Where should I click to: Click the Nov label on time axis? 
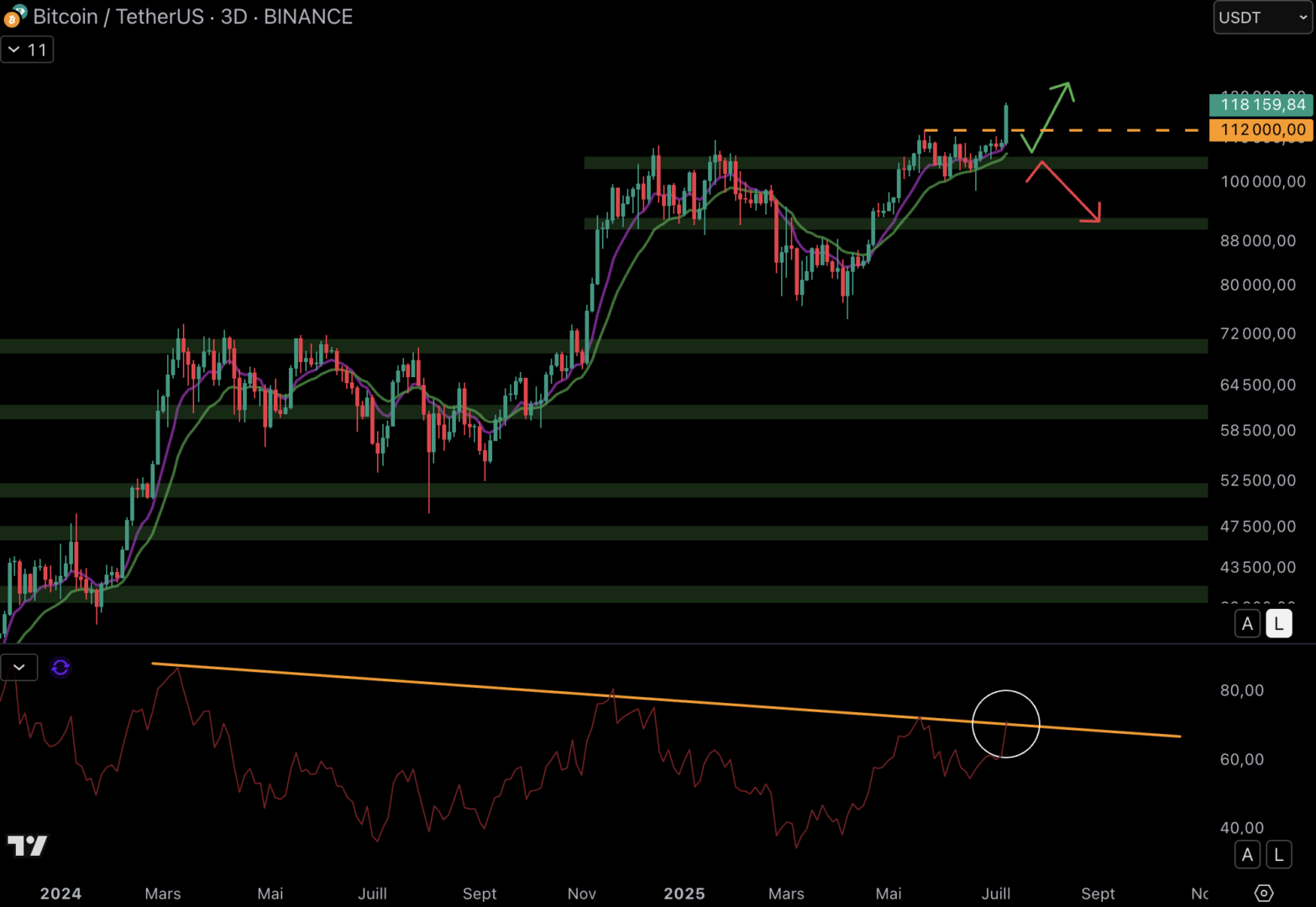tap(582, 894)
